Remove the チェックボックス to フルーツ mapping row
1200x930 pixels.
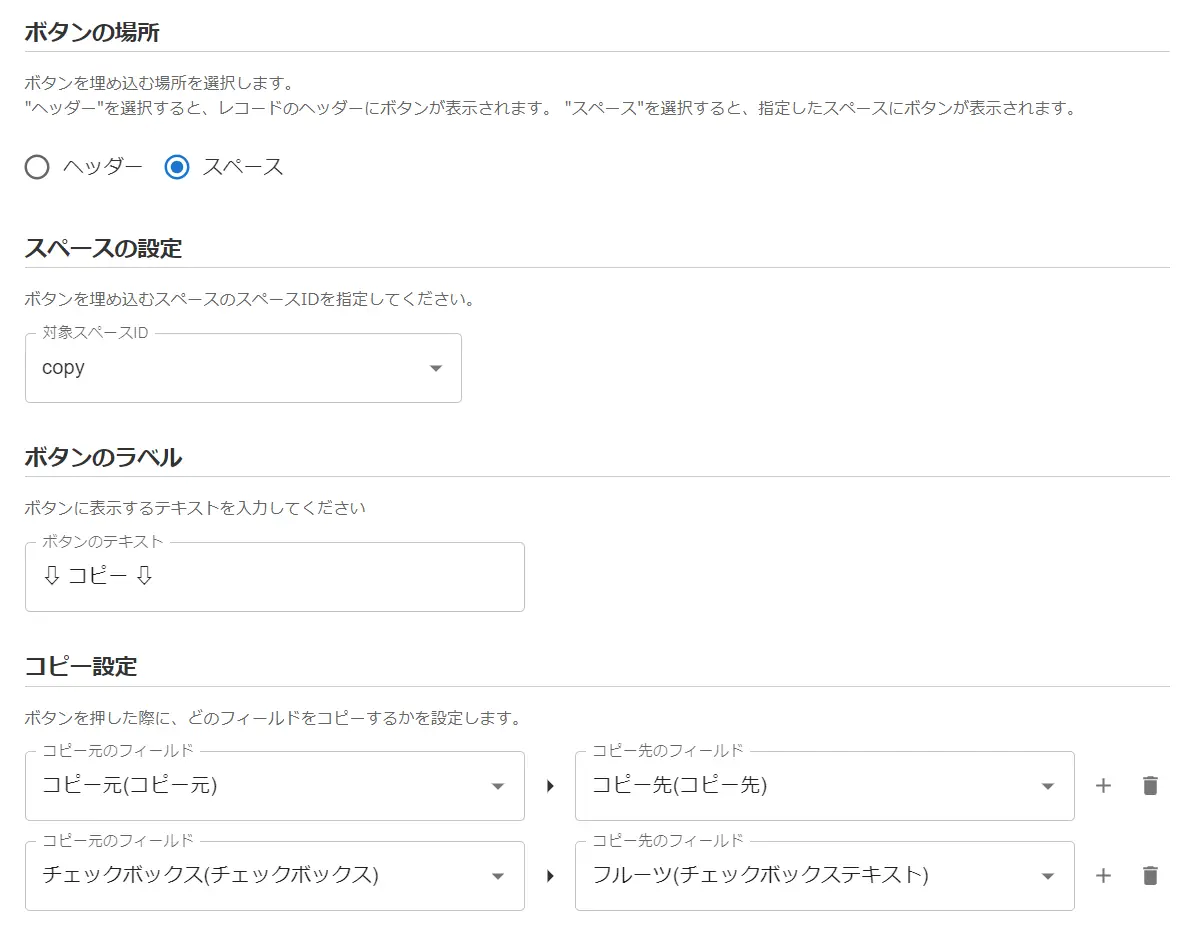tap(1150, 876)
